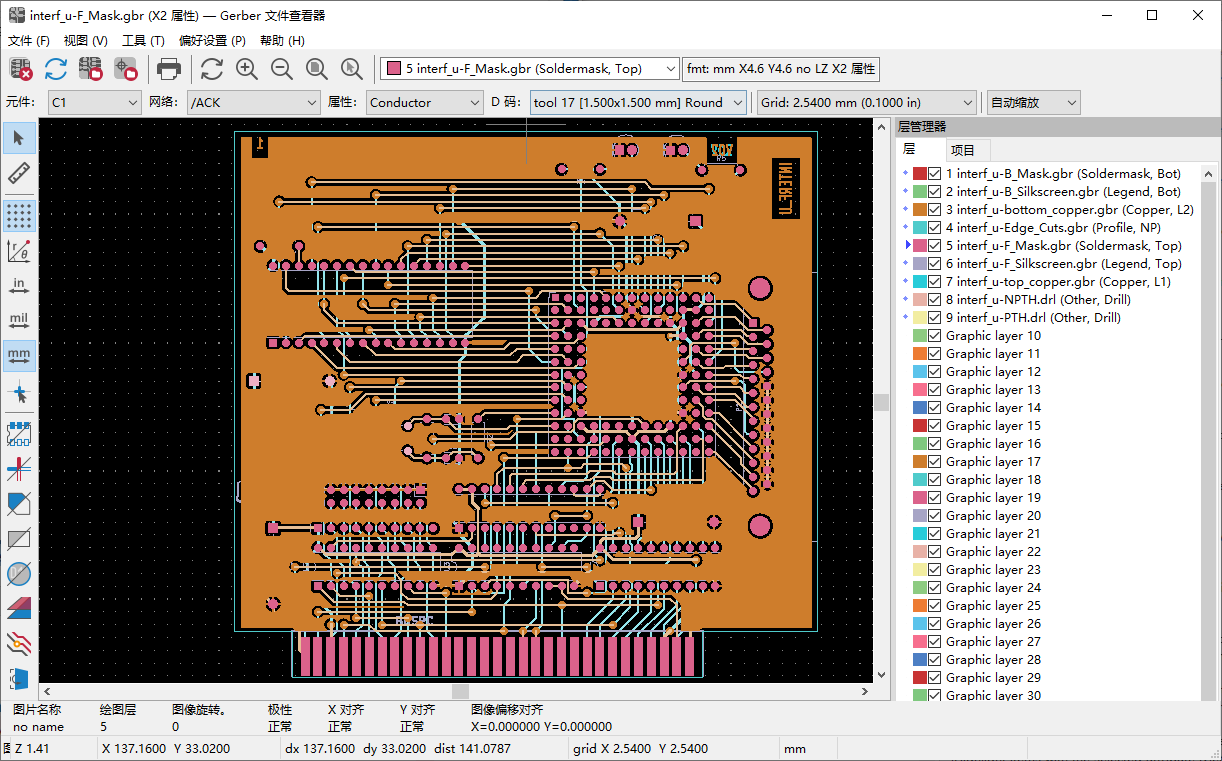Switch to polar coordinates display
The image size is (1222, 761).
(x=19, y=251)
